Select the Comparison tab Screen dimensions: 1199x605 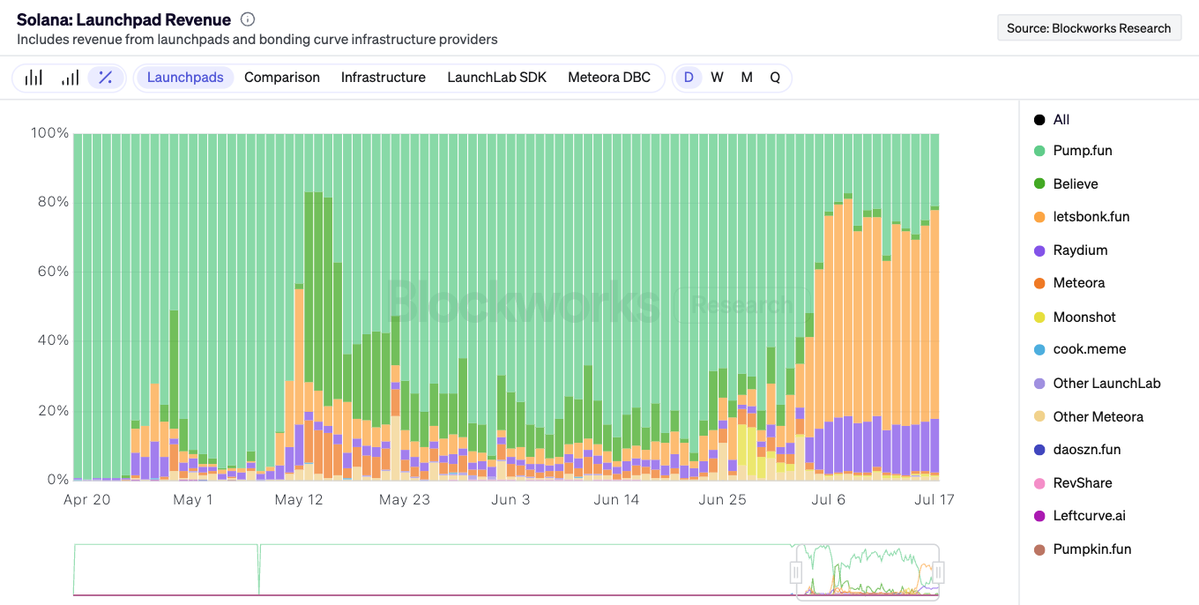click(282, 77)
